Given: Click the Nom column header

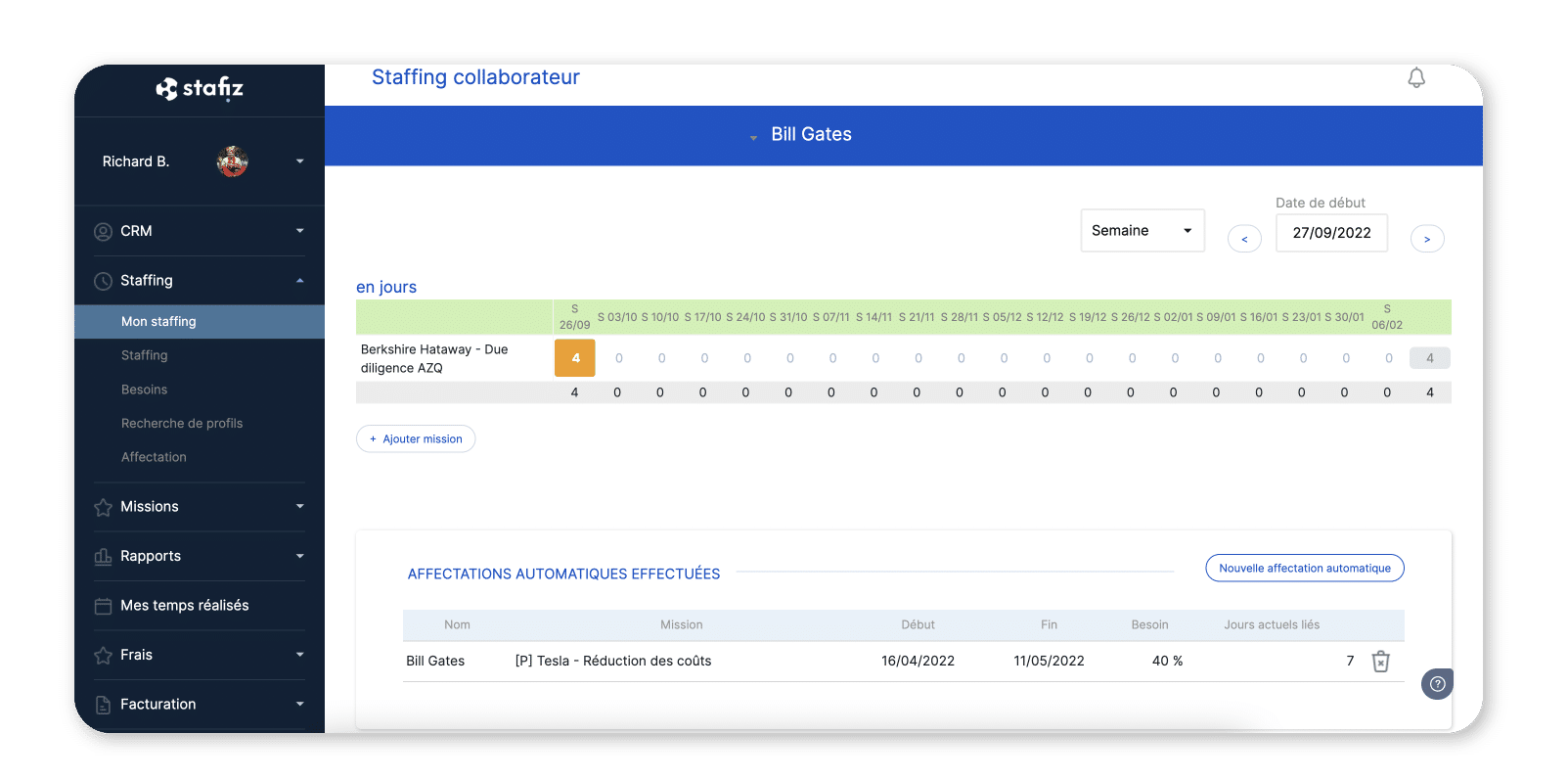Looking at the screenshot, I should pyautogui.click(x=457, y=624).
